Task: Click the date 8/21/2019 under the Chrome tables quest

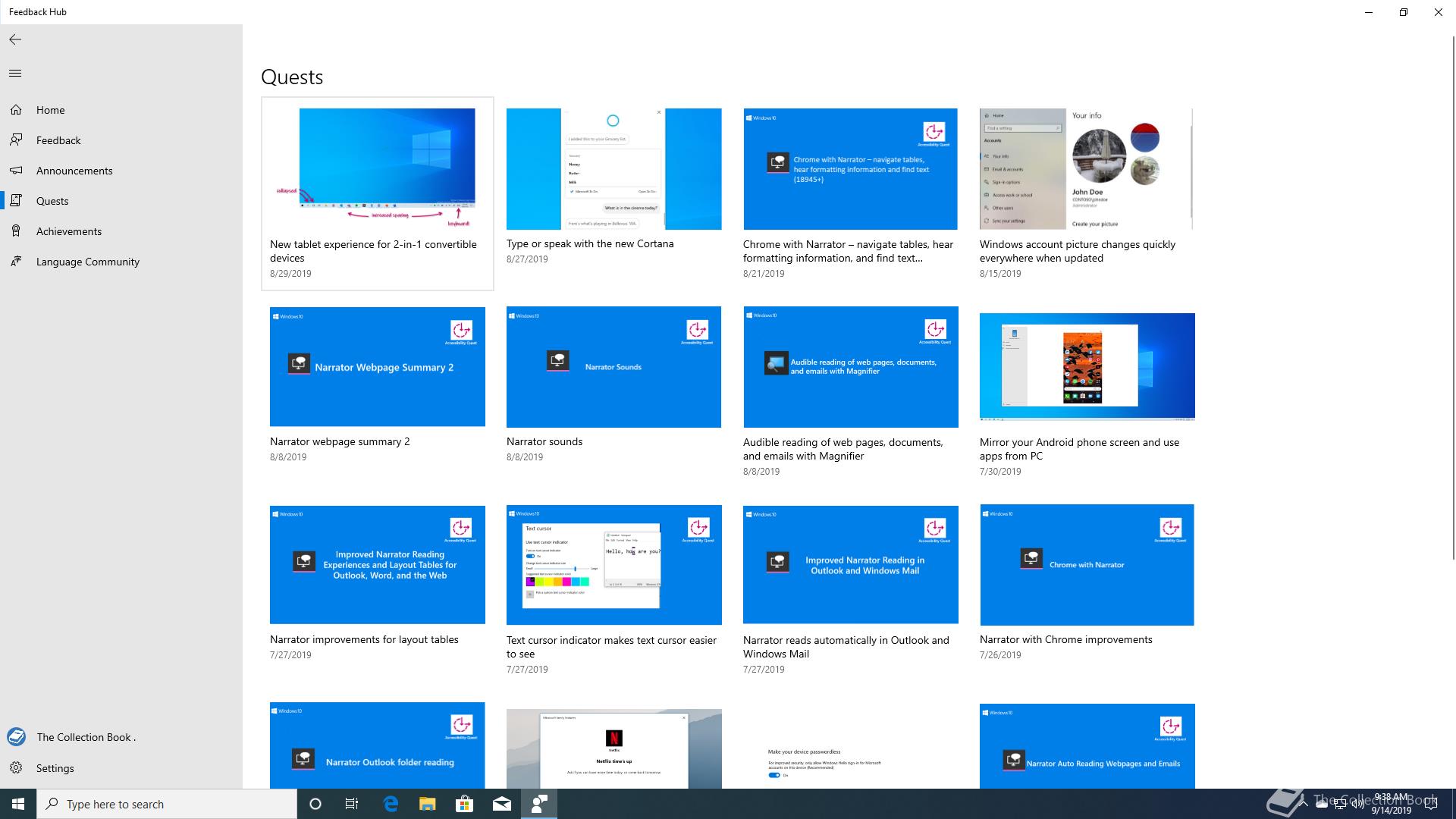Action: click(764, 274)
